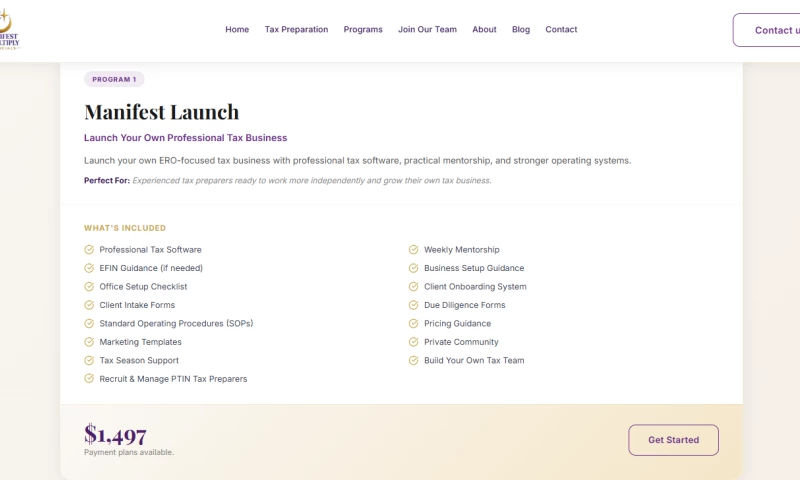Visit the About page

click(484, 30)
